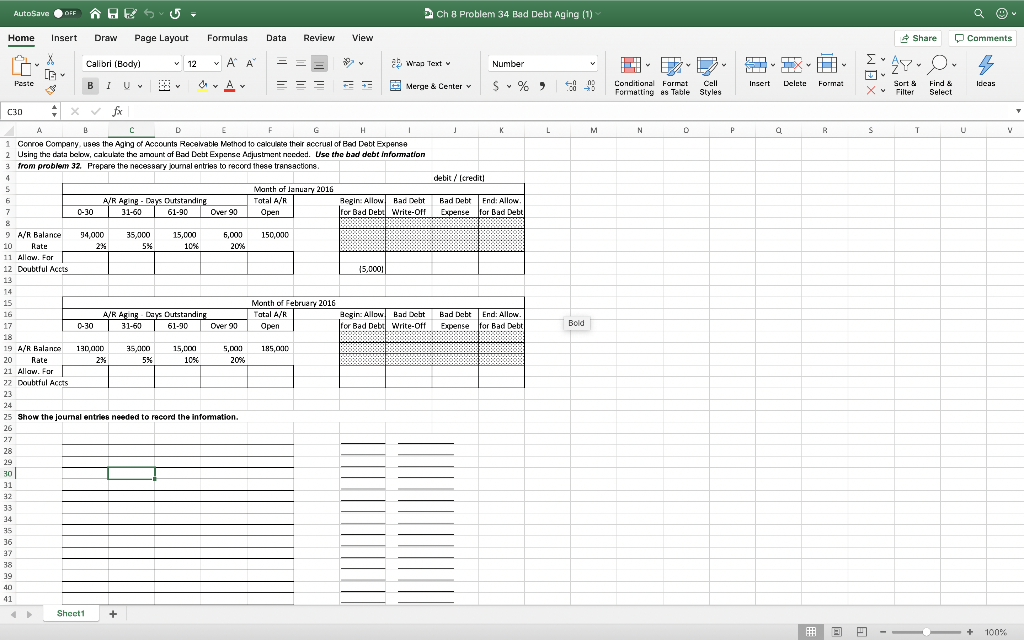1024x640 pixels.
Task: Open the Page Layout ribbon tab
Action: coord(161,38)
